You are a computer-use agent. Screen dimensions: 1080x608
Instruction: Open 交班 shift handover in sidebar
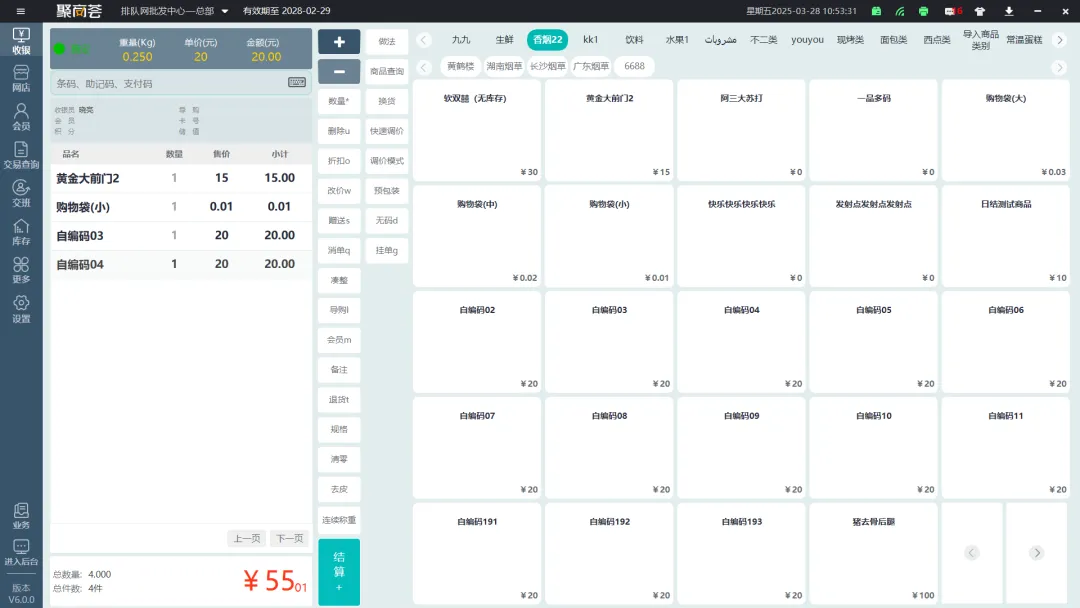point(21,193)
